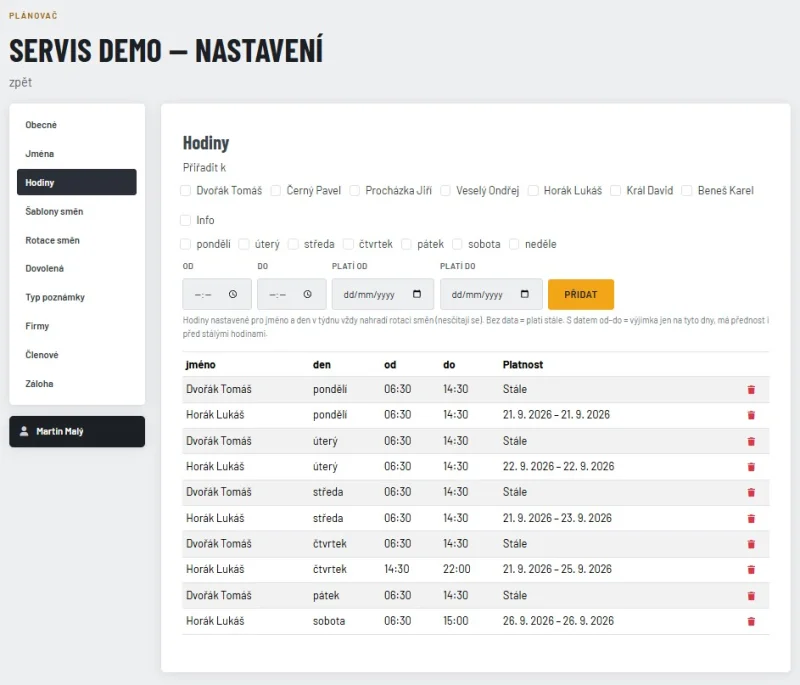800x685 pixels.
Task: Open Šablony směn in the sidebar
Action: (77, 211)
